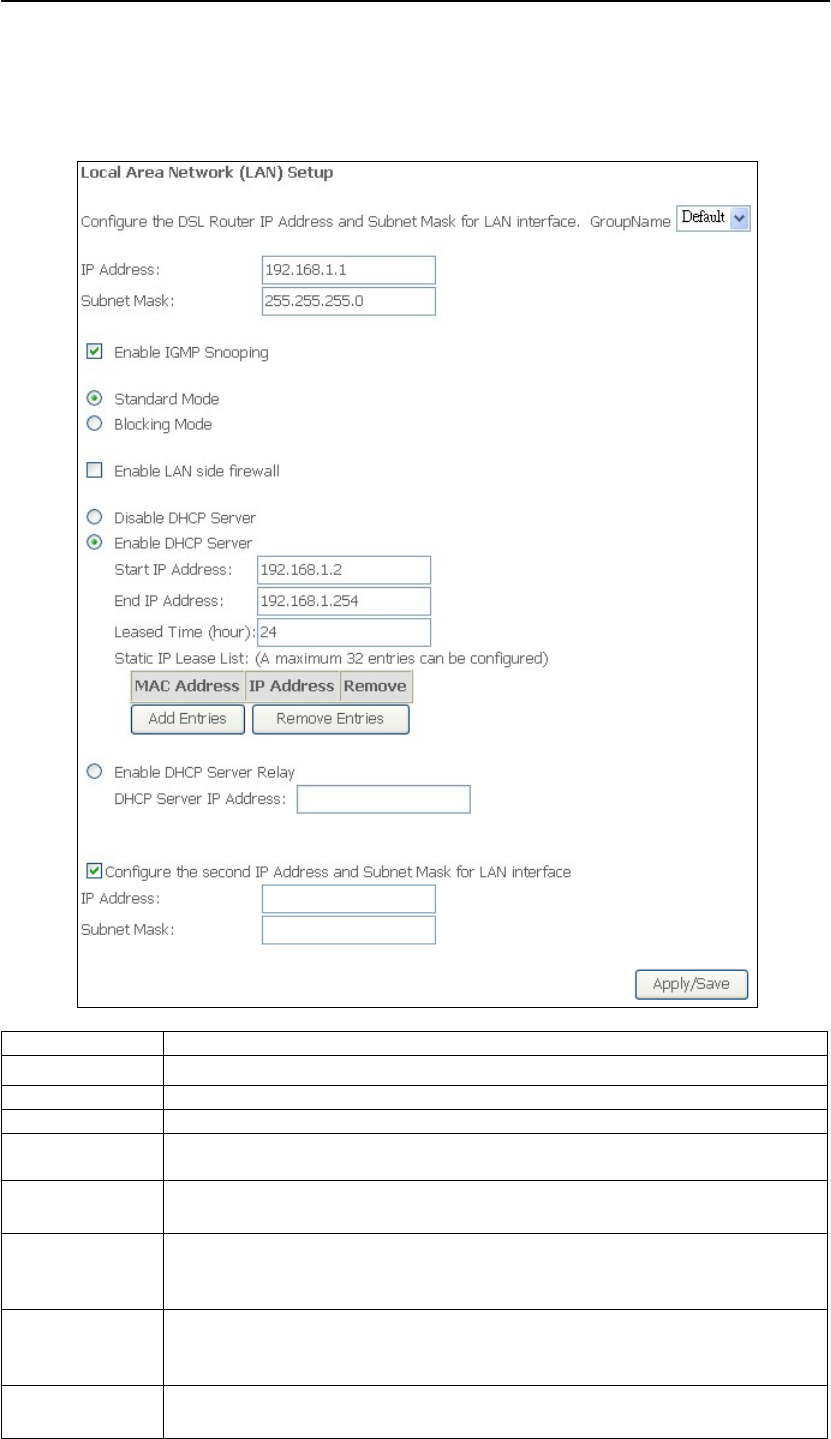This screenshot has height=1439, width=831.
Task: Click the primary IP Address field 192.168.1.1
Action: (348, 270)
